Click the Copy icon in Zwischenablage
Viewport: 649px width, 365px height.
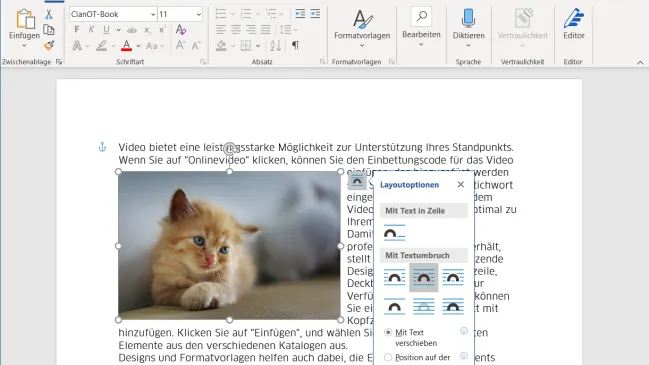tap(49, 30)
